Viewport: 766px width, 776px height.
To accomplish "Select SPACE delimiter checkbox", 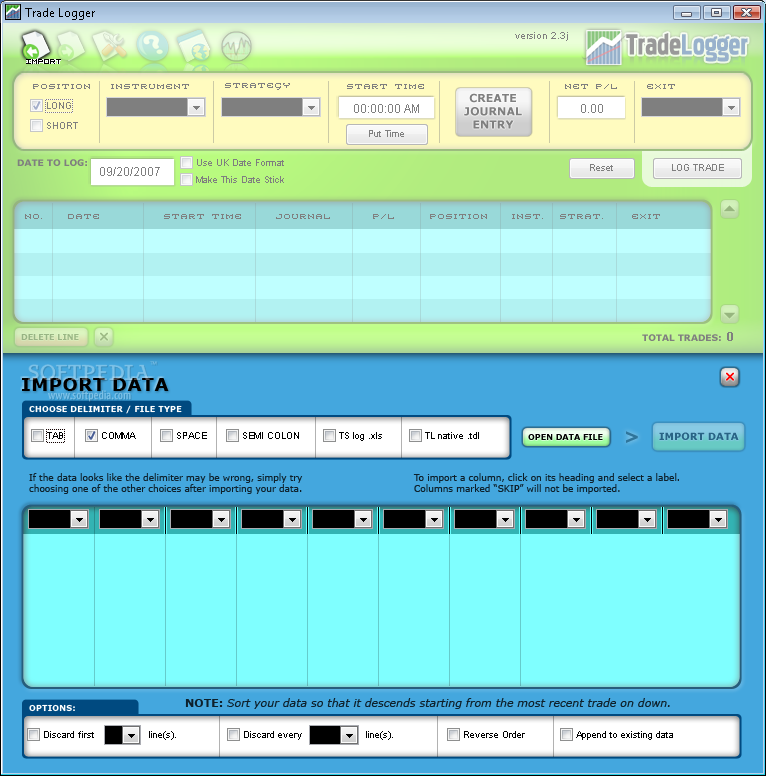I will tap(166, 436).
